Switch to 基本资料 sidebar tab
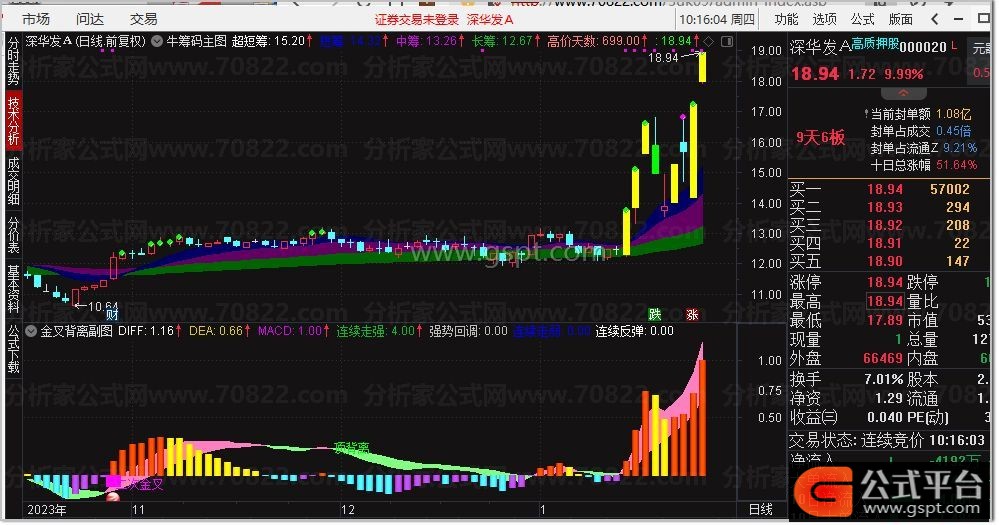The image size is (999, 525). (13, 289)
